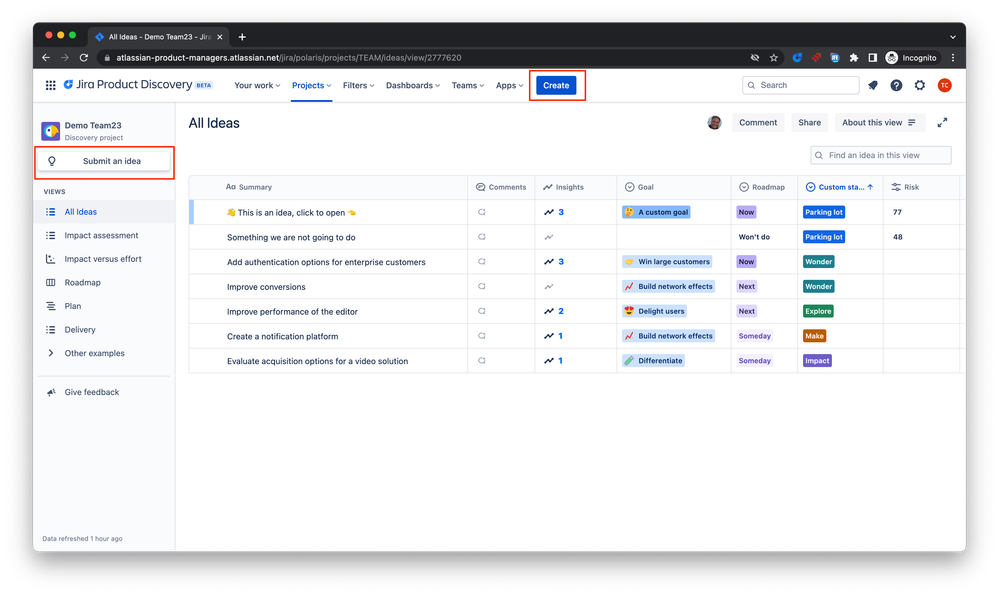Open the browser extensions puzzle icon
This screenshot has width=999, height=595.
(854, 58)
